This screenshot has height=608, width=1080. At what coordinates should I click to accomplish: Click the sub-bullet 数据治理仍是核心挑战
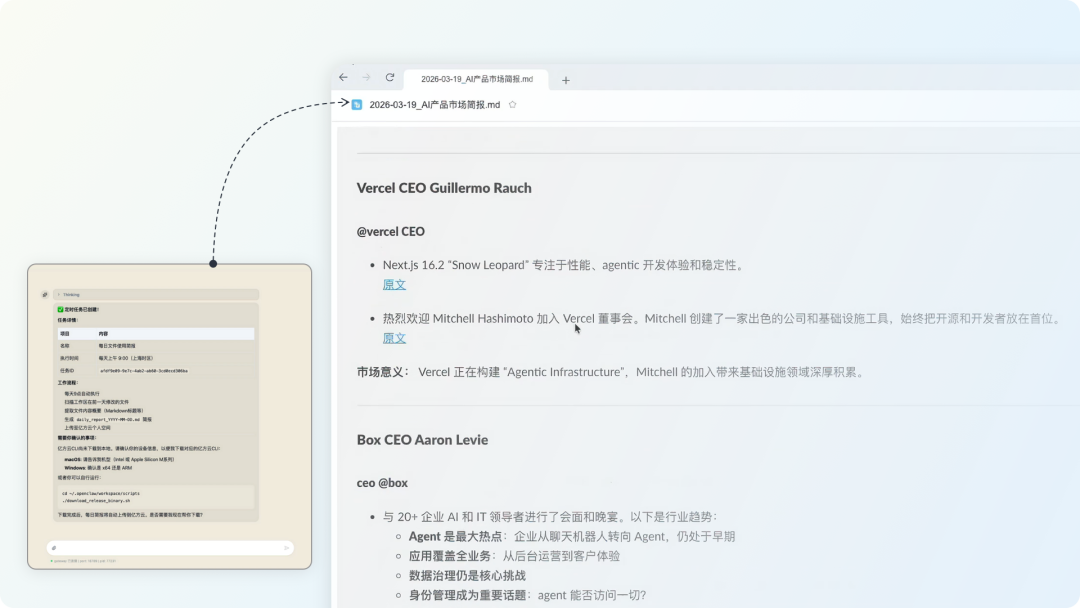tap(467, 576)
